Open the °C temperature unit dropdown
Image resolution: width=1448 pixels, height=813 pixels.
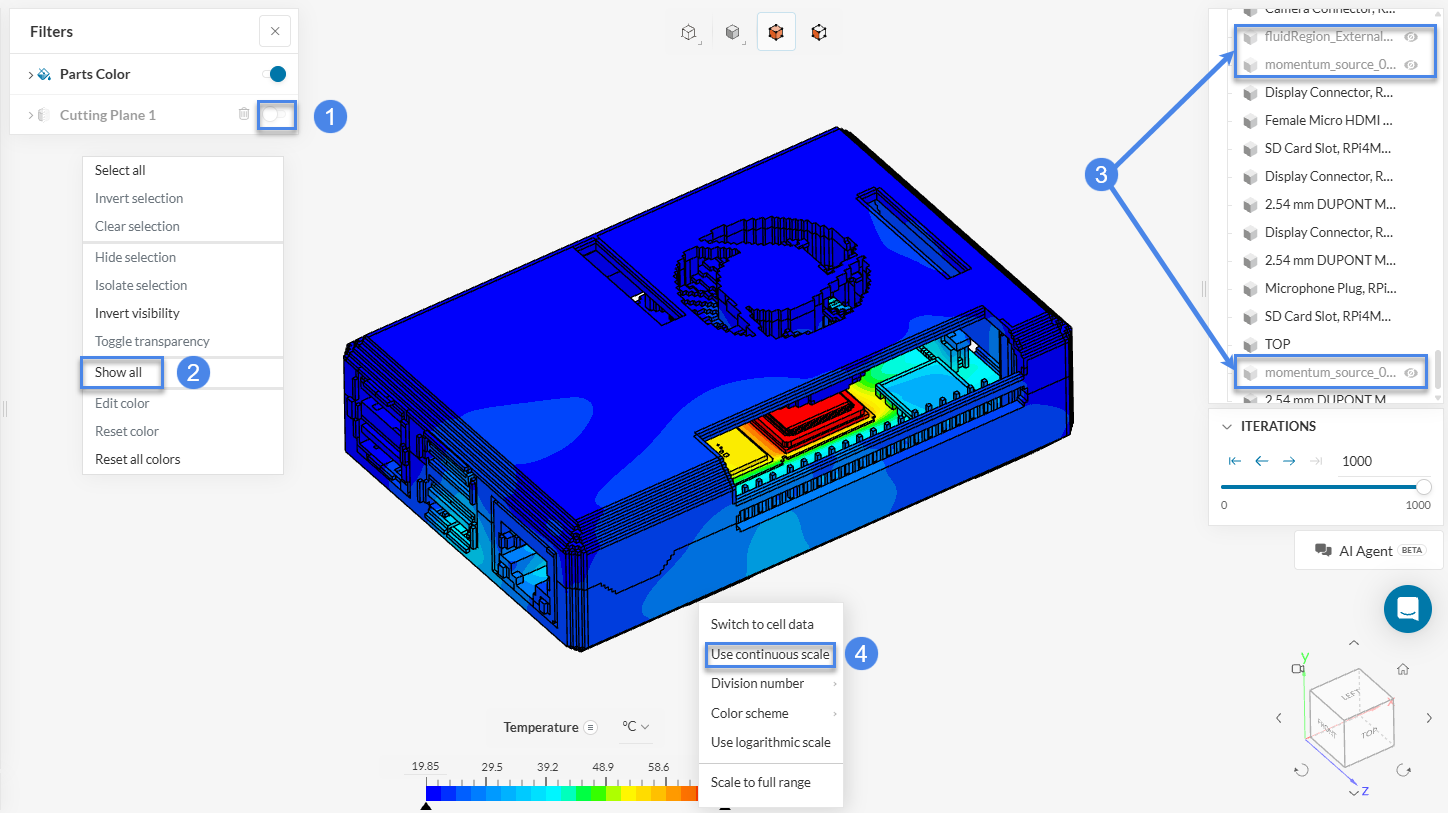click(636, 727)
